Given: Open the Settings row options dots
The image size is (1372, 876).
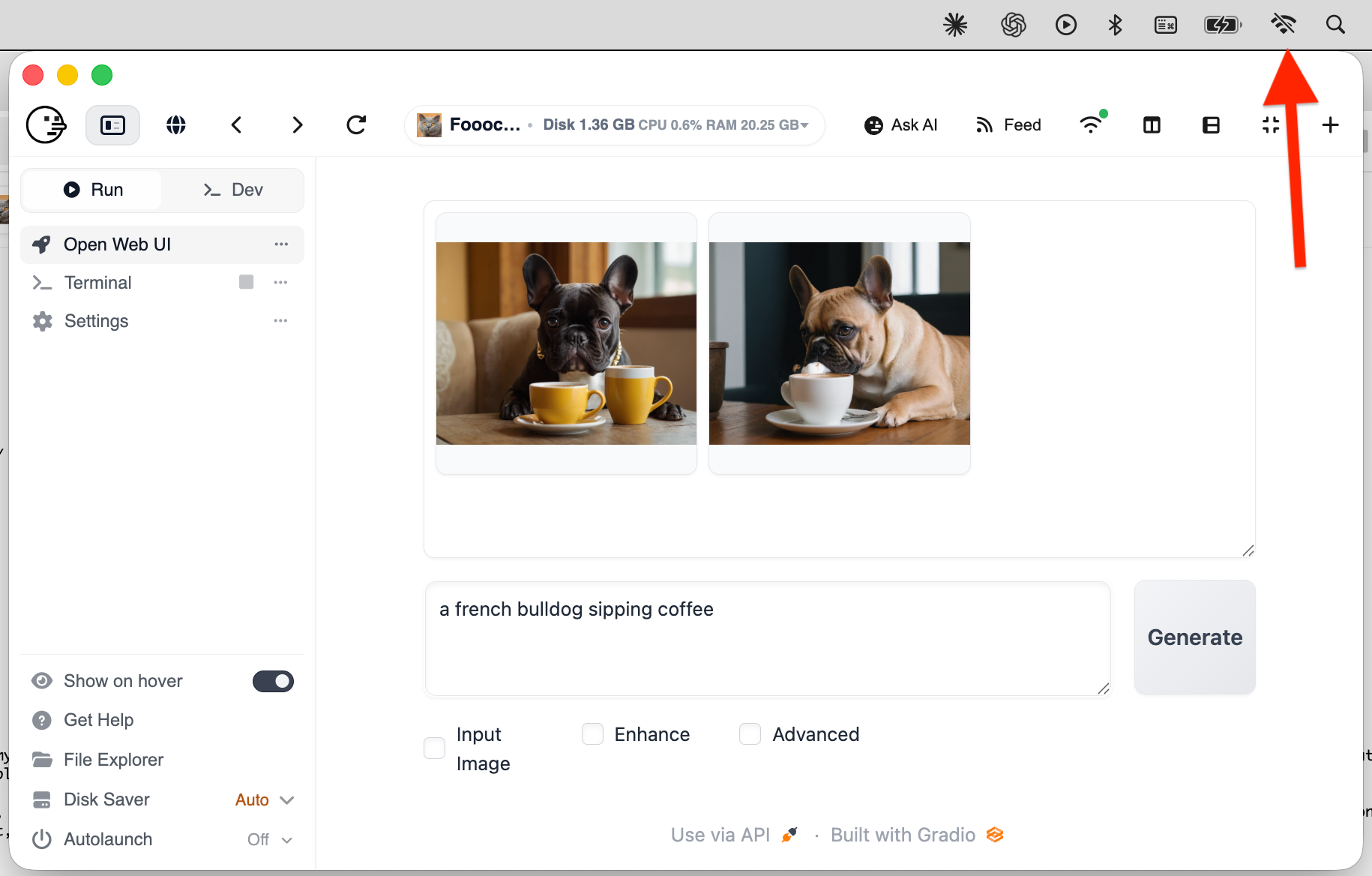Looking at the screenshot, I should point(281,321).
